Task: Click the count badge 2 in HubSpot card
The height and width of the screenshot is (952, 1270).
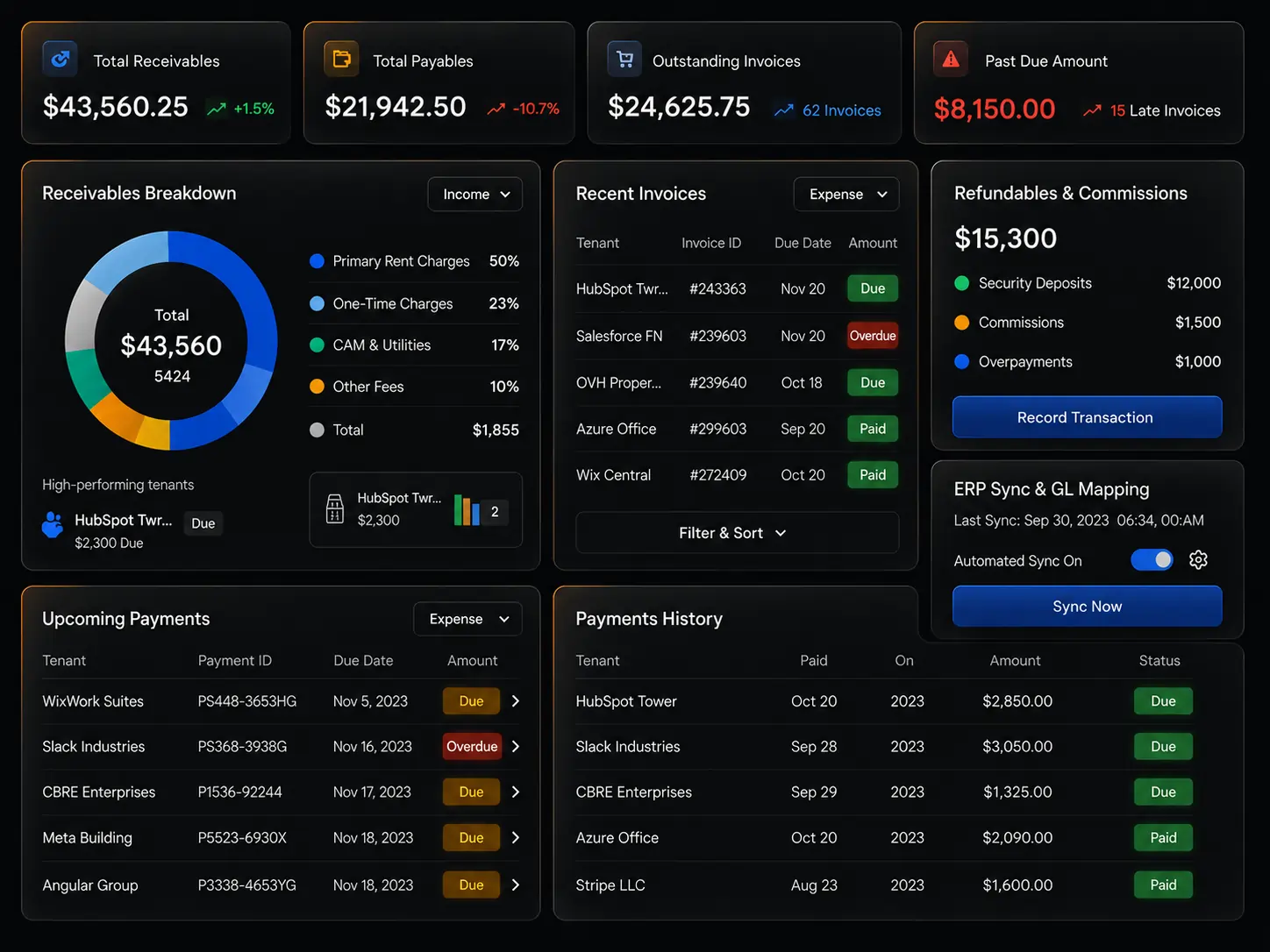Action: 495,511
